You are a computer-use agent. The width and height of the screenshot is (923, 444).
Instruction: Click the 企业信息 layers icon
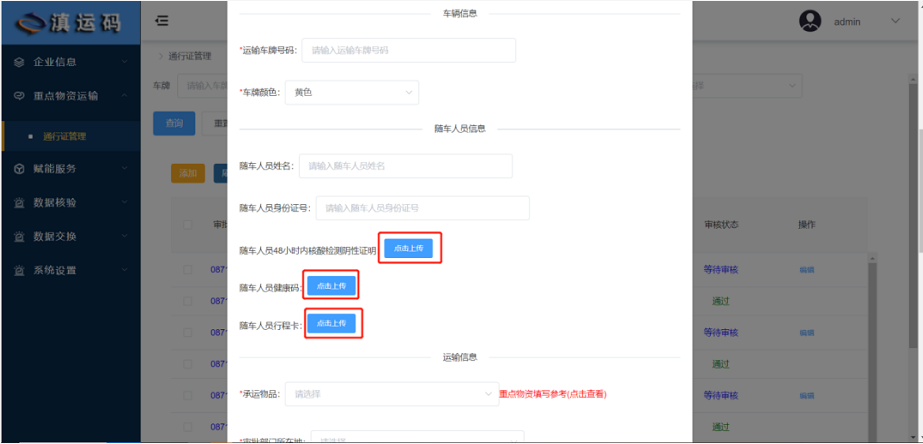(19, 62)
